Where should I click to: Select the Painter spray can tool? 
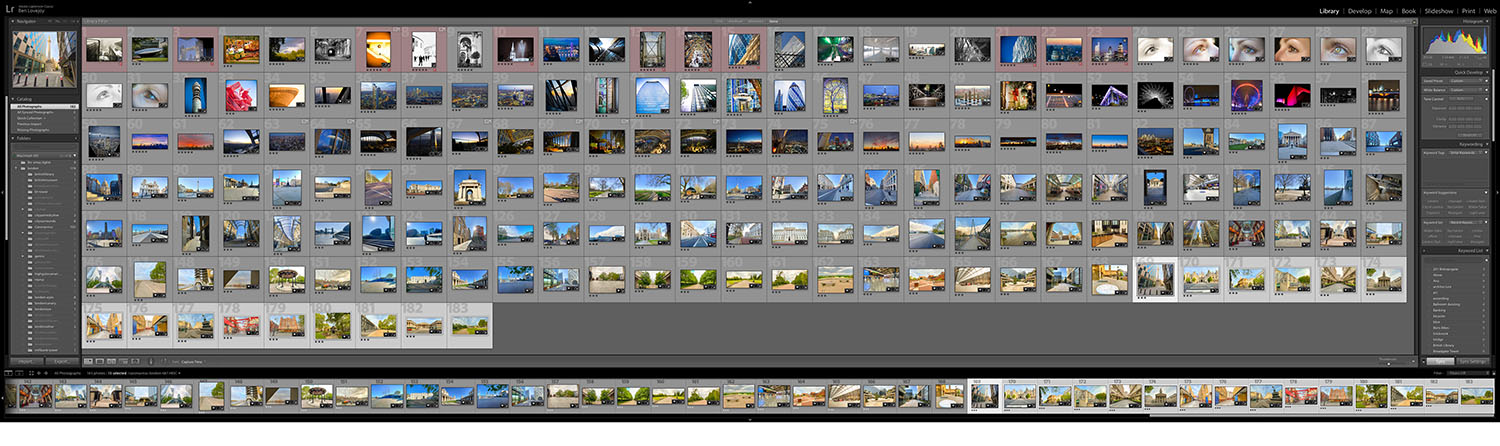coord(150,361)
